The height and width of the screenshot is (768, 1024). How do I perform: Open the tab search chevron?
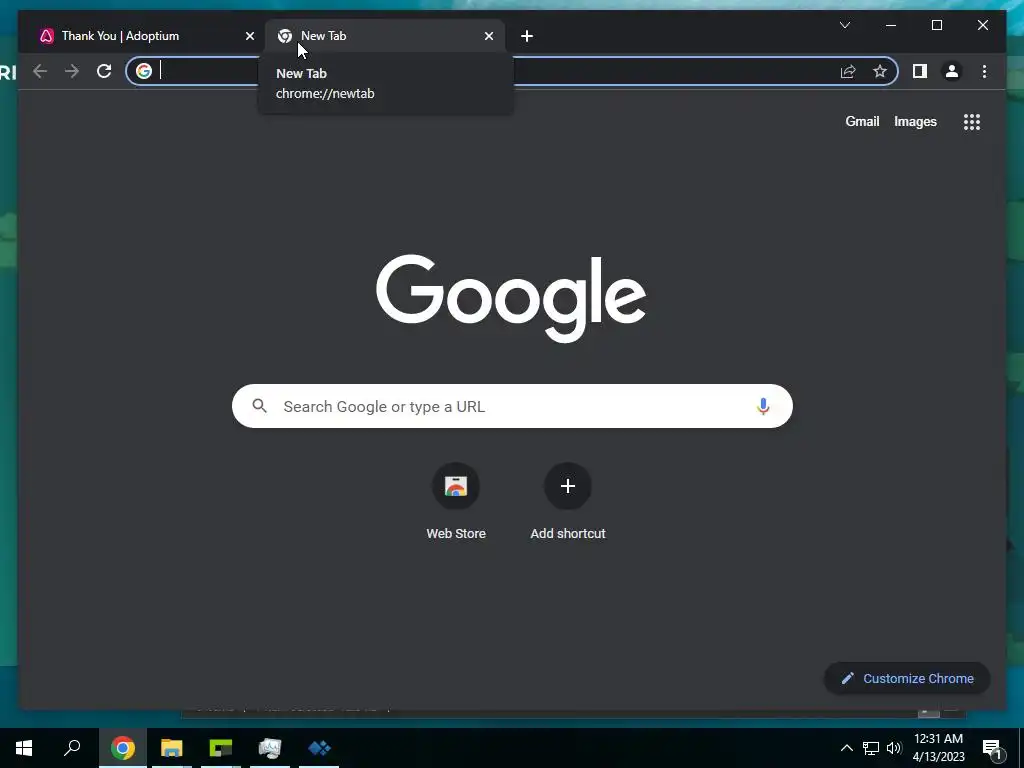tap(844, 25)
